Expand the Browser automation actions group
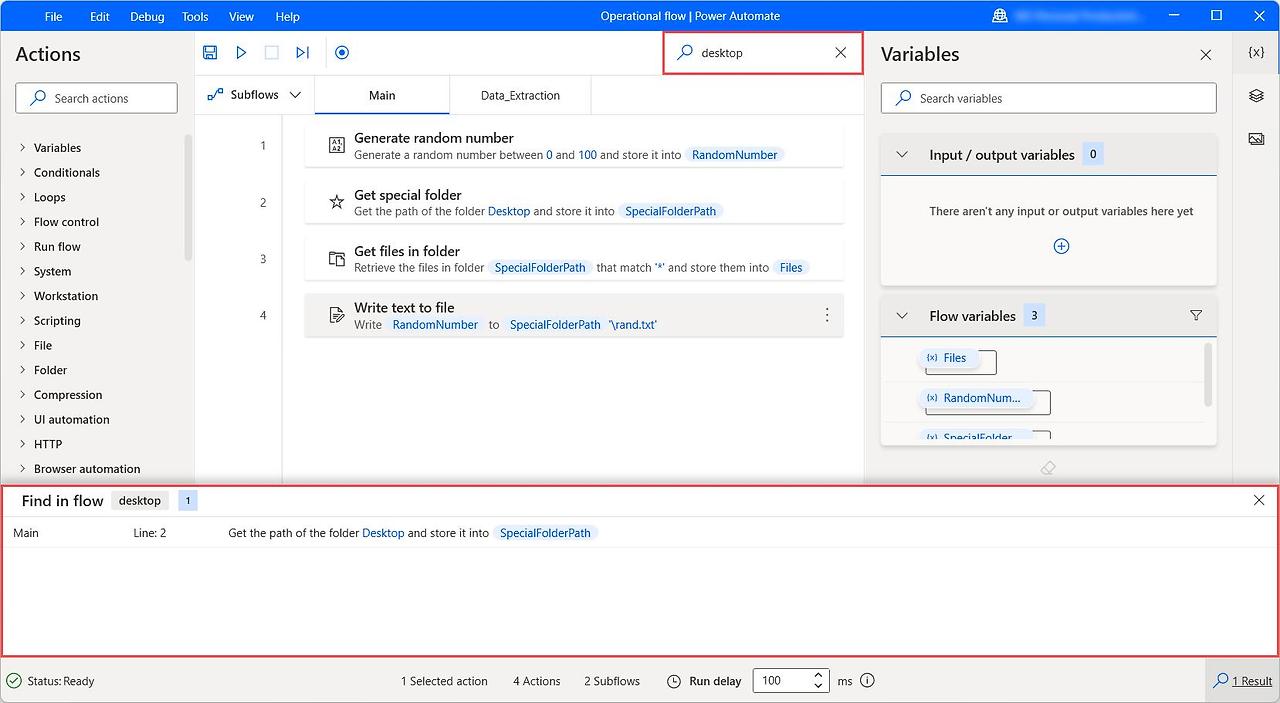 [23, 469]
